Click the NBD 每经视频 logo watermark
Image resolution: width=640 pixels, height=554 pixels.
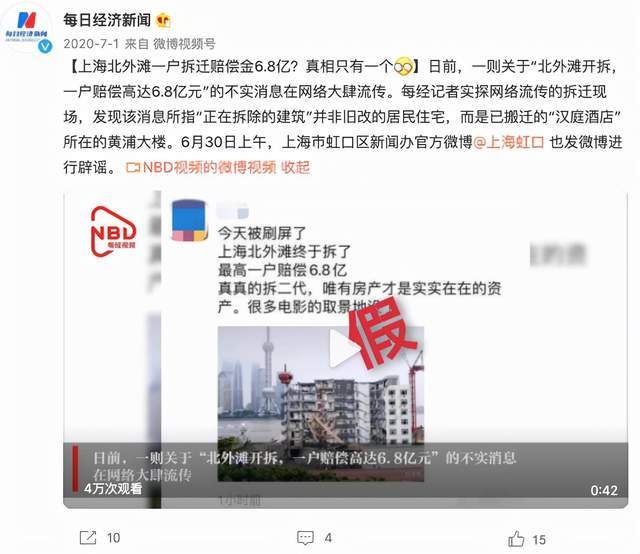113,231
